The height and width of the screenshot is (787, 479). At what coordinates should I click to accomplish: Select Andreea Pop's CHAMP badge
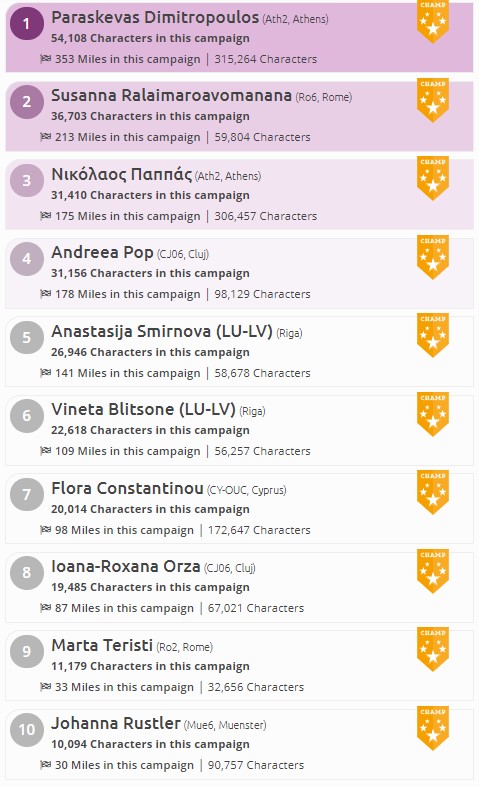433,257
